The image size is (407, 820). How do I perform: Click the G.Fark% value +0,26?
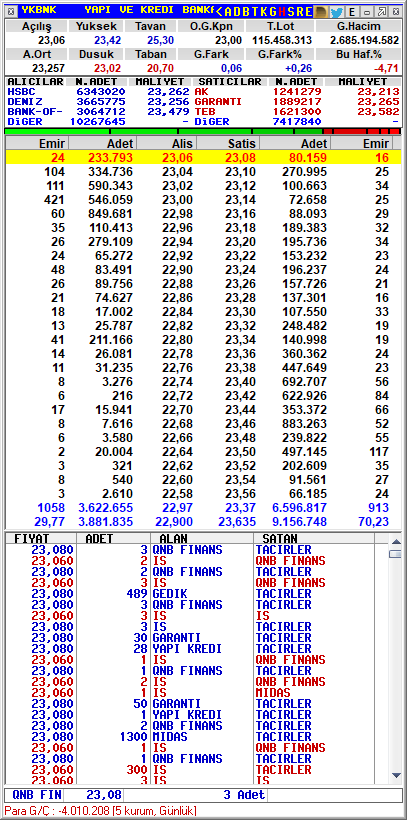coord(298,68)
